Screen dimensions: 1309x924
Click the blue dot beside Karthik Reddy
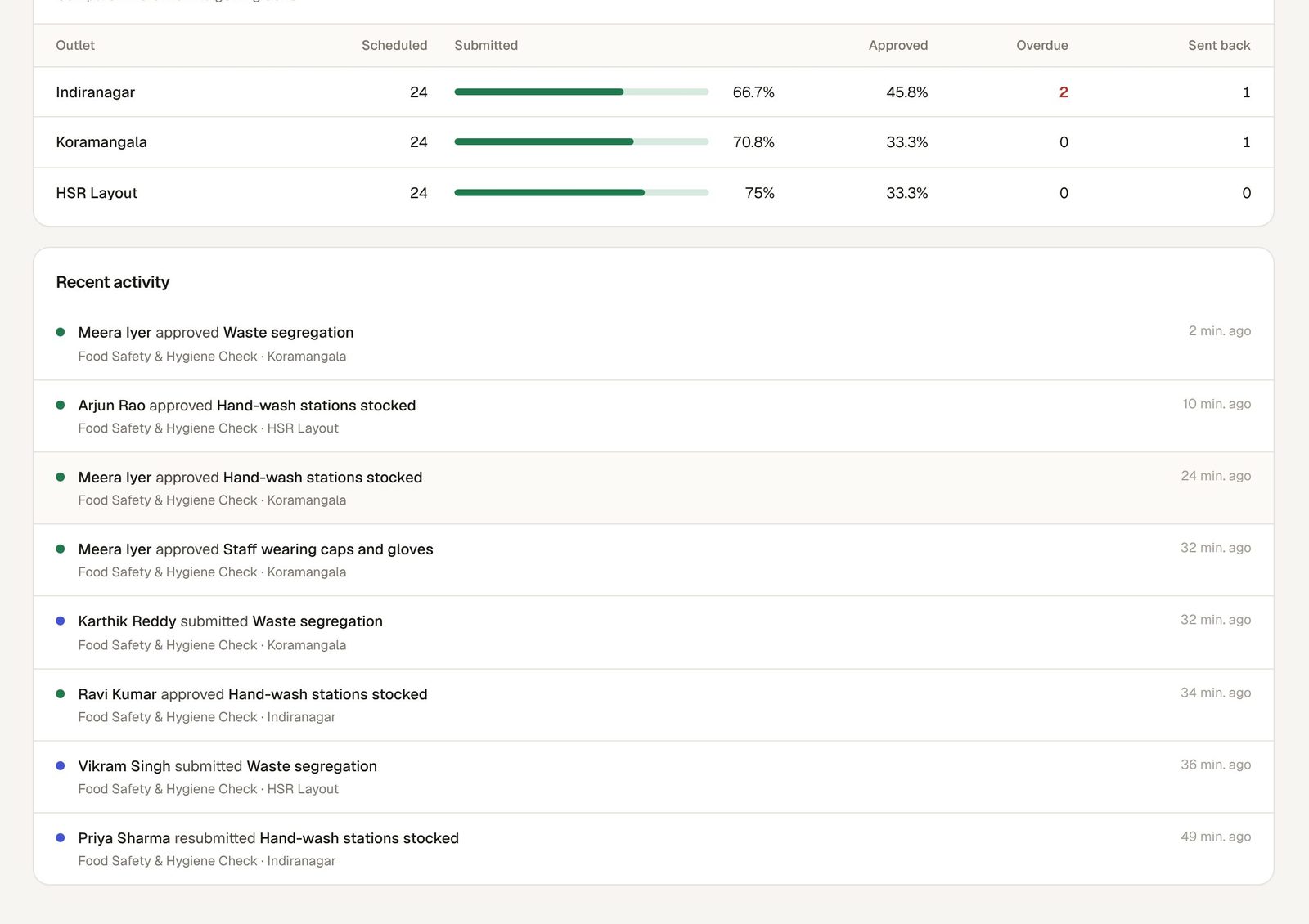61,621
